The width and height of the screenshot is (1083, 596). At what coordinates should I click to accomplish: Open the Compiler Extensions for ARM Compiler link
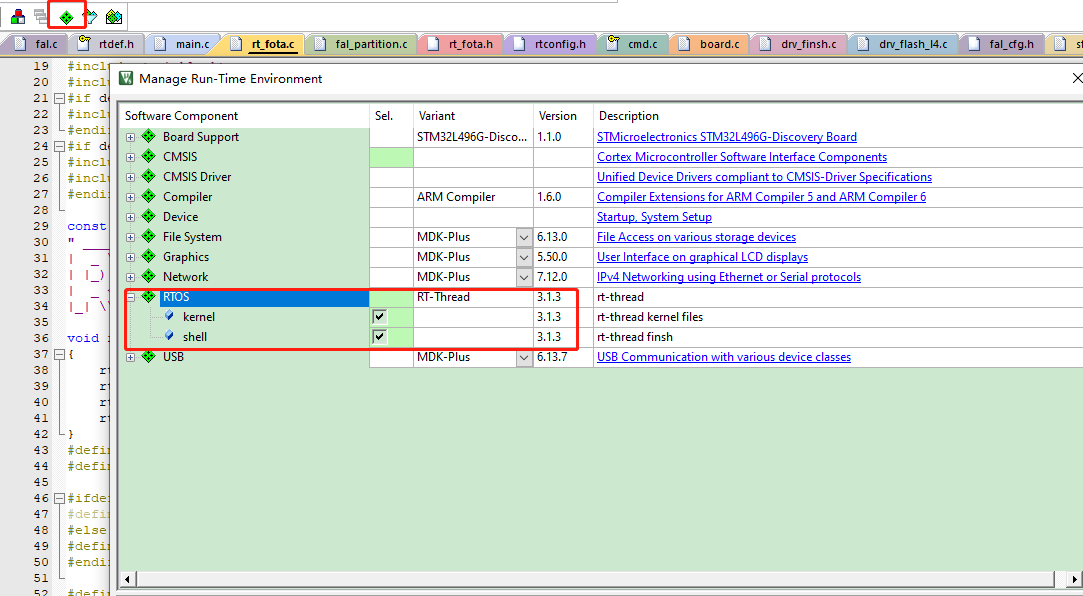761,197
